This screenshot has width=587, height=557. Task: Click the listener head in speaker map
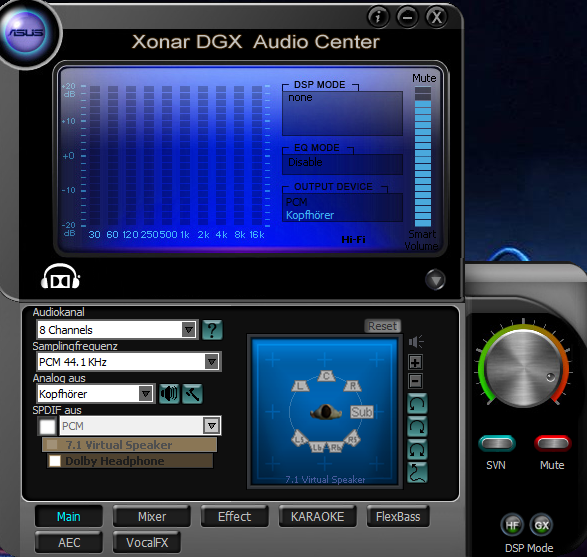coord(326,412)
